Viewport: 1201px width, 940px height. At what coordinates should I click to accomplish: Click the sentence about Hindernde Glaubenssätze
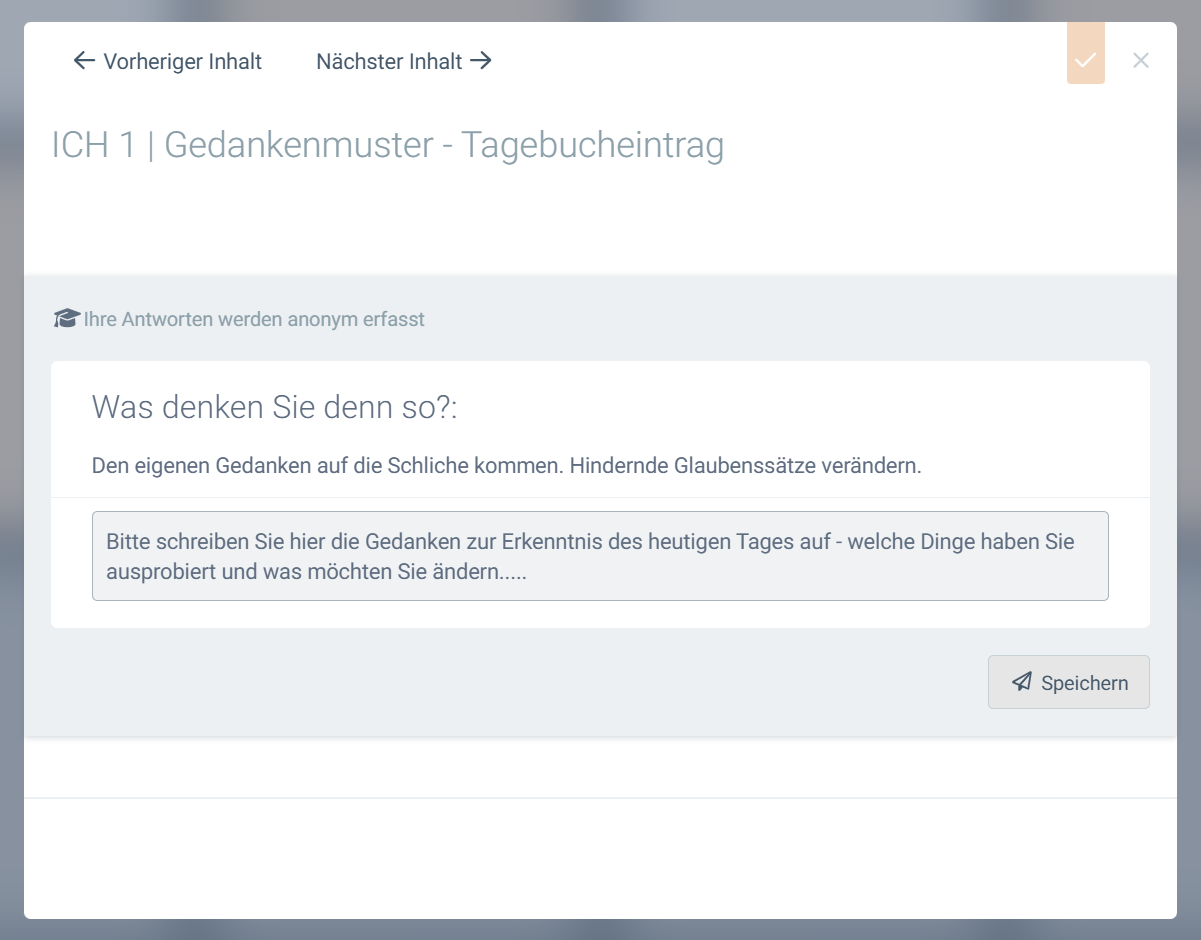point(745,466)
